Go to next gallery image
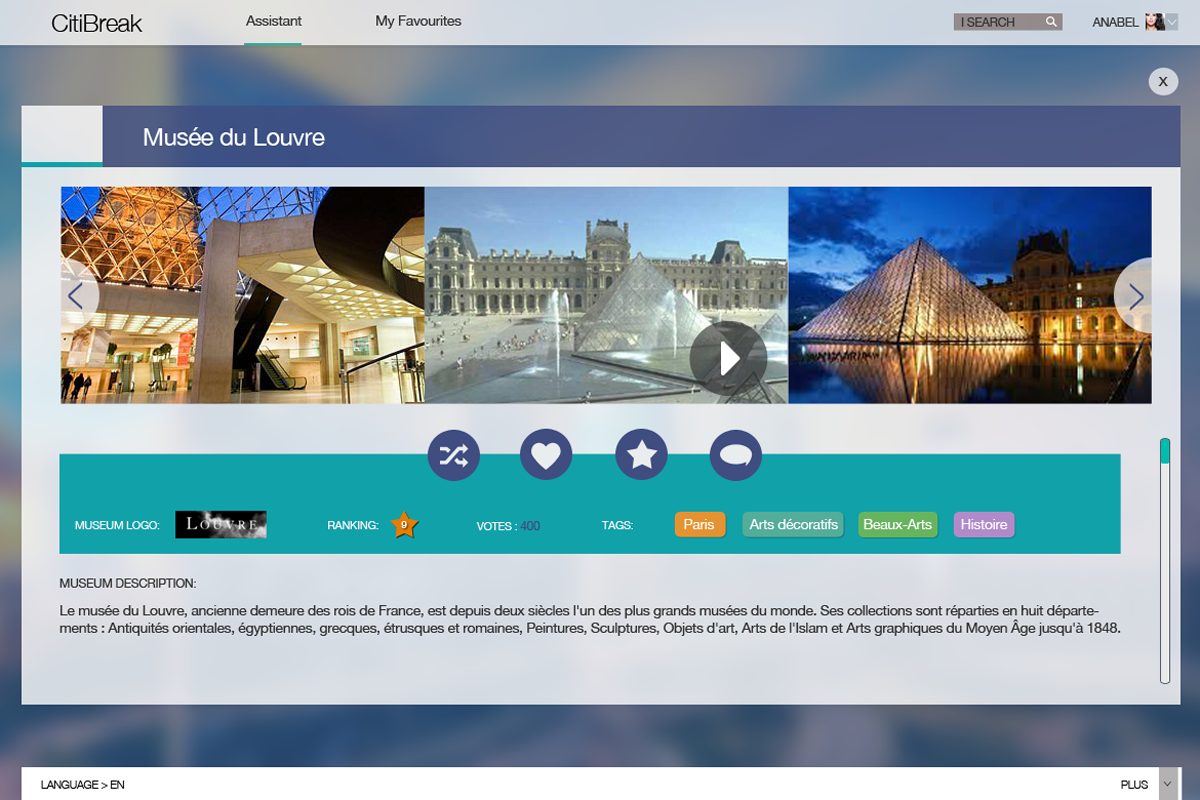Screen dimensions: 1200x800 [x=1135, y=295]
